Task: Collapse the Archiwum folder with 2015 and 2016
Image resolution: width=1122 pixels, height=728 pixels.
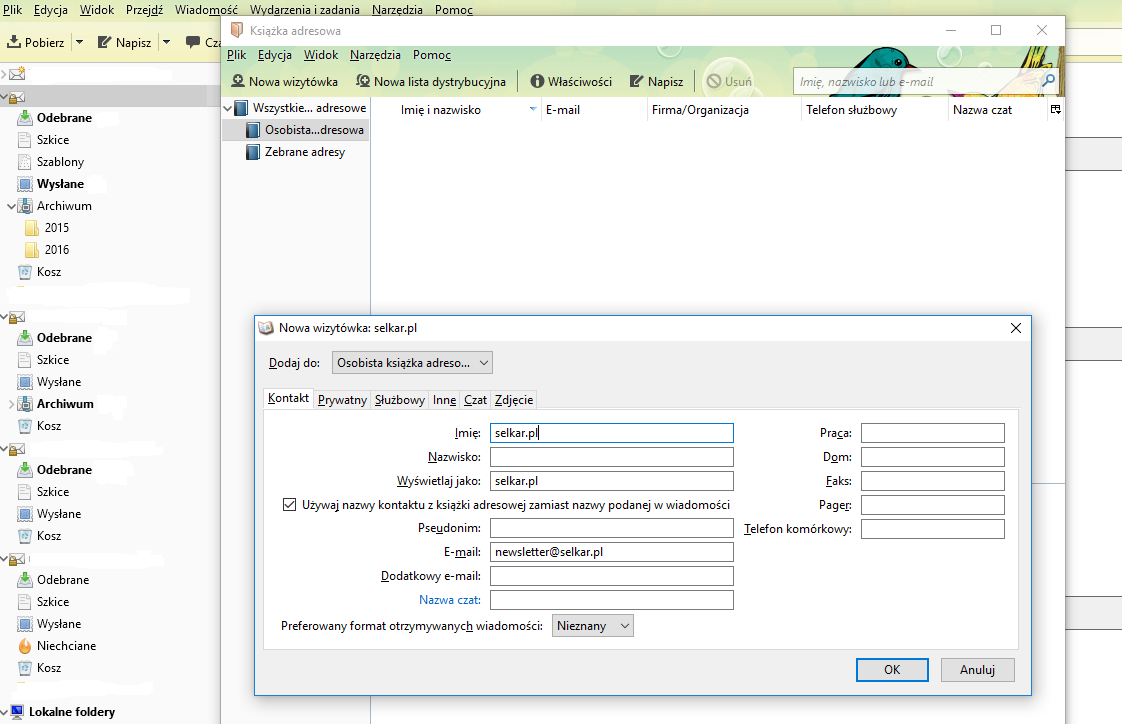Action: coord(11,206)
